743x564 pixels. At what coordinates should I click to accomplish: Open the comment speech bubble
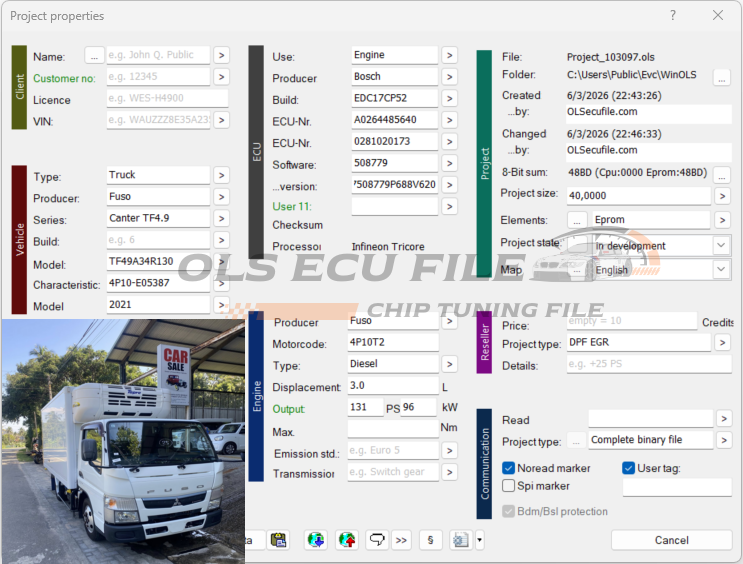coord(377,540)
